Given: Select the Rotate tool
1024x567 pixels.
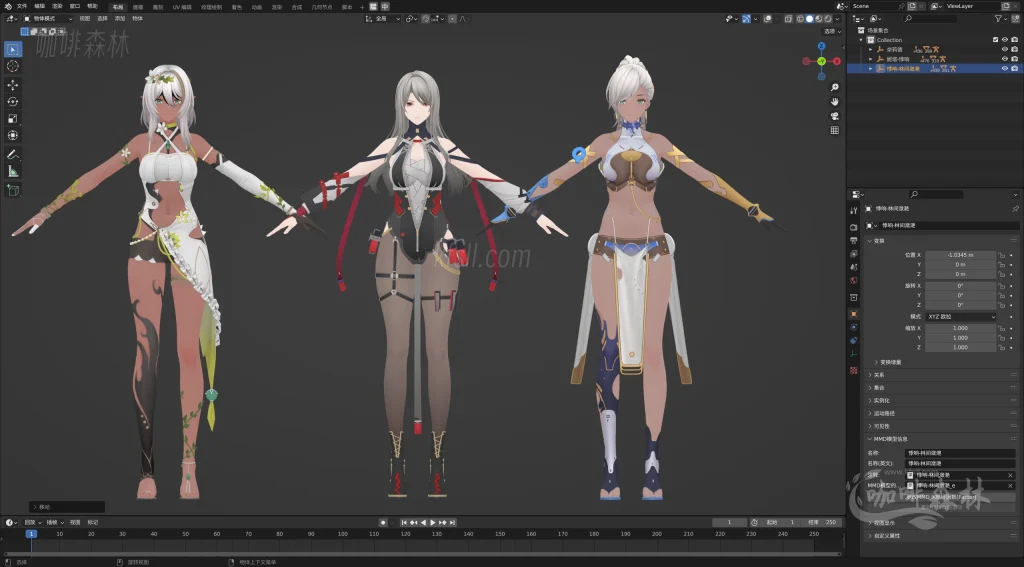Looking at the screenshot, I should click(x=12, y=102).
